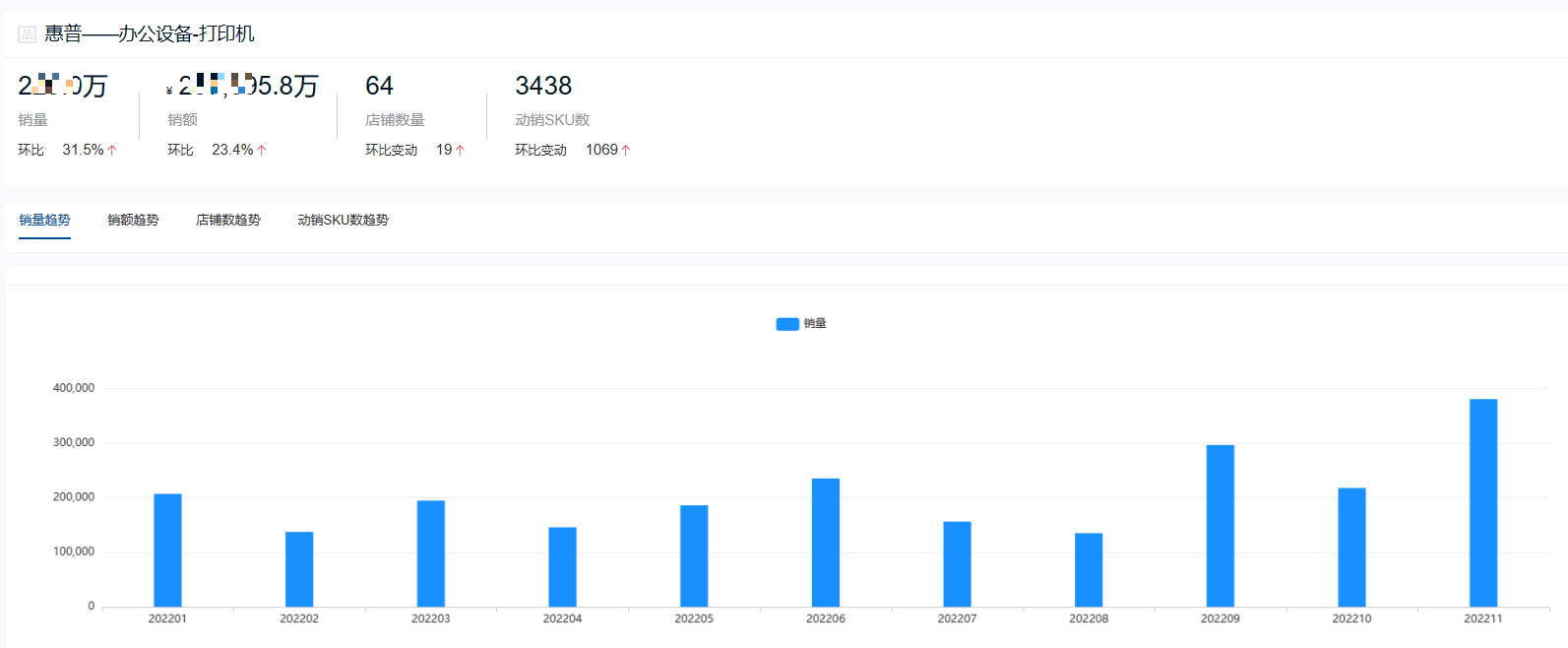This screenshot has width=1568, height=648.
Task: Click the 店铺数量 value 64
Action: coord(379,87)
